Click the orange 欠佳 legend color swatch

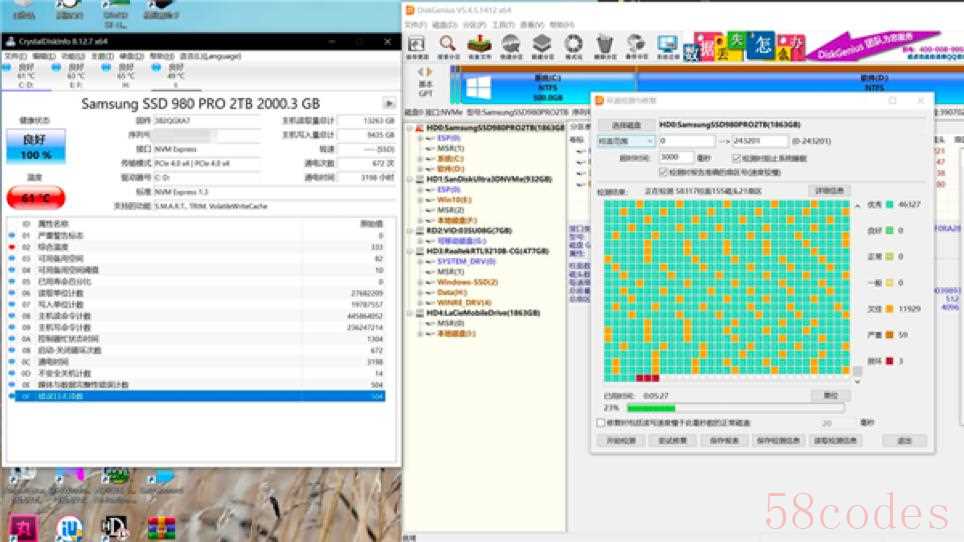(889, 308)
